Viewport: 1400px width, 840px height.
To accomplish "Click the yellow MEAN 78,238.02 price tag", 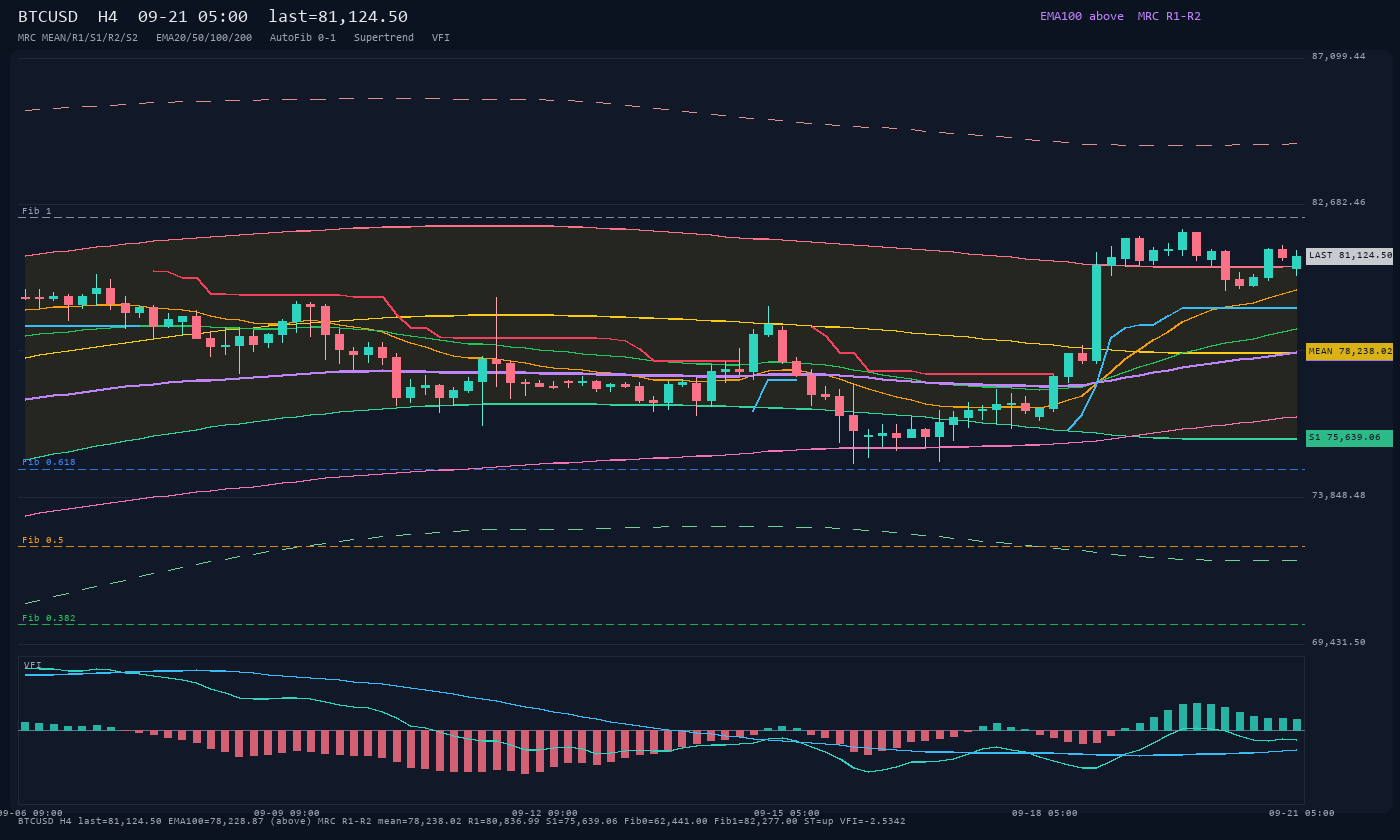I will 1349,352.
